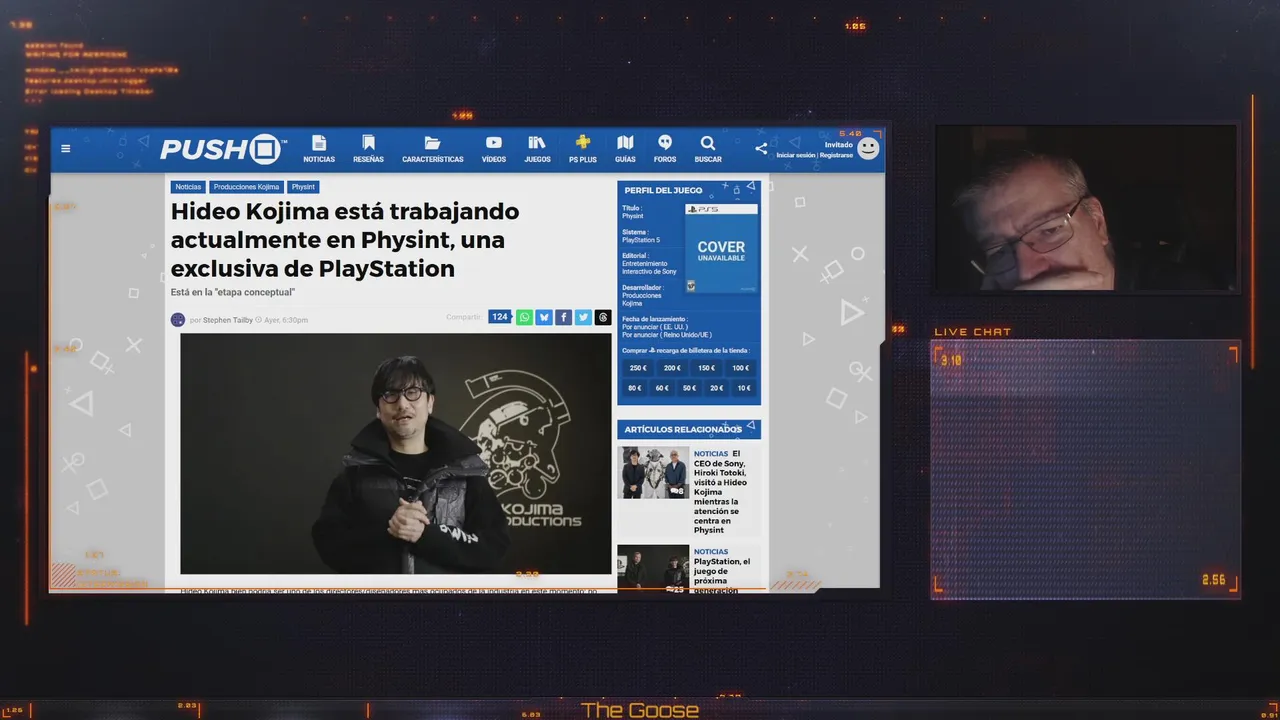Viewport: 1280px width, 720px height.
Task: Select the 50 € wallet top-up
Action: (689, 388)
